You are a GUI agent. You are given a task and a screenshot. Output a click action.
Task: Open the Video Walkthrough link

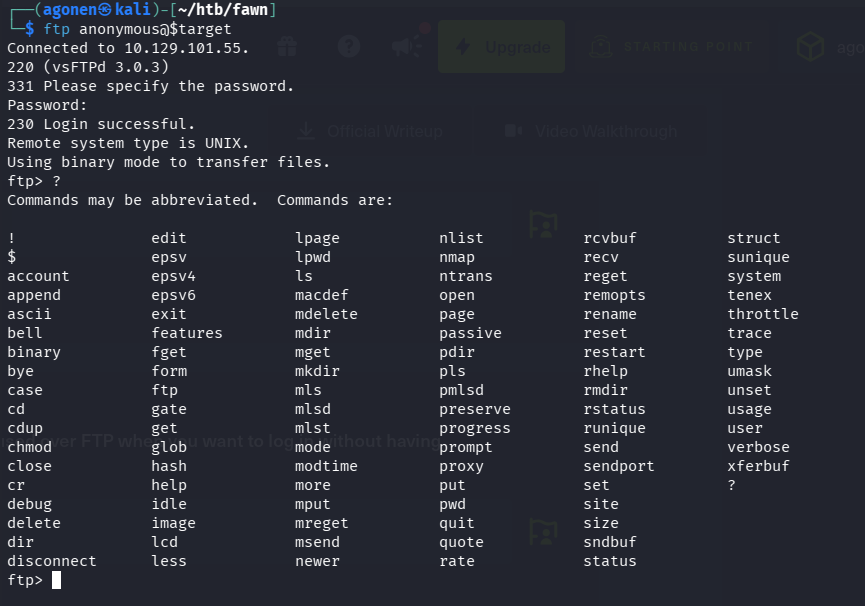click(x=605, y=131)
